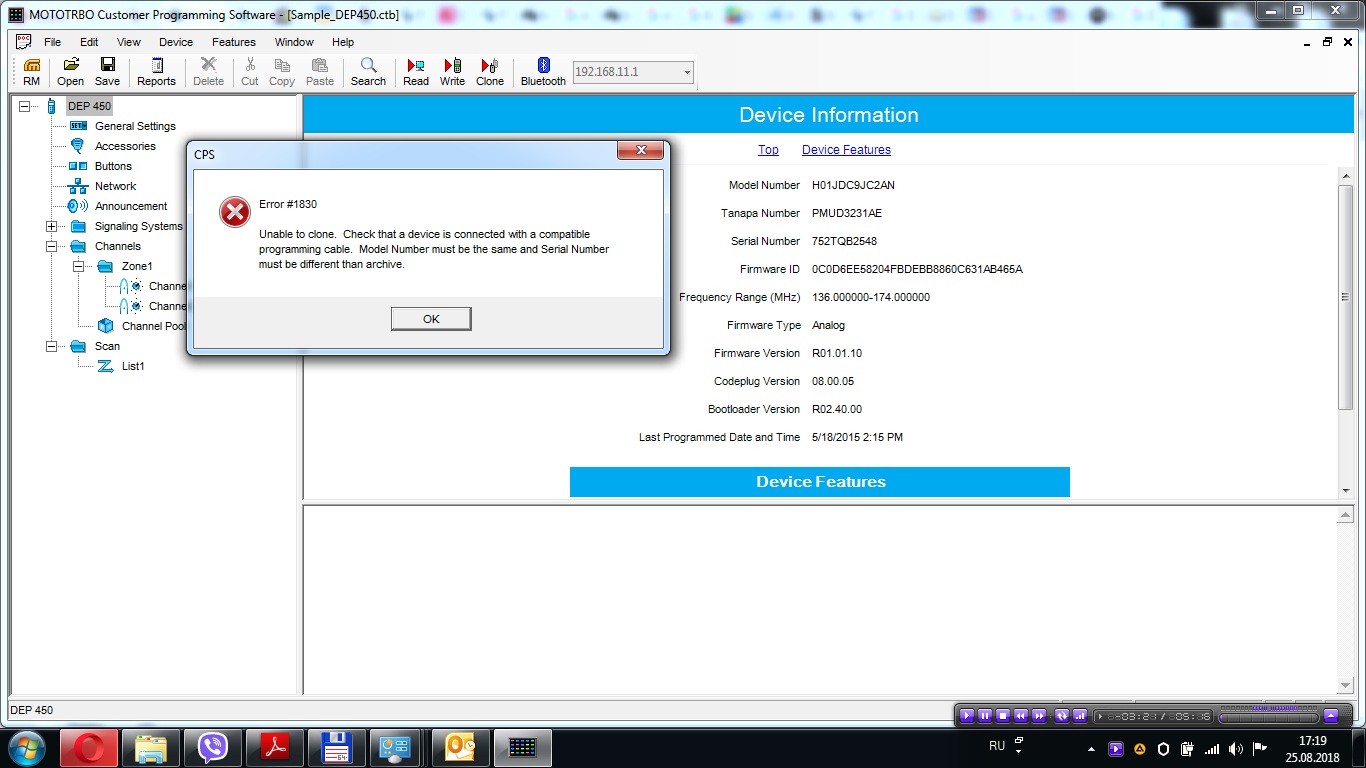1366x768 pixels.
Task: Click the Top link
Action: click(x=768, y=150)
